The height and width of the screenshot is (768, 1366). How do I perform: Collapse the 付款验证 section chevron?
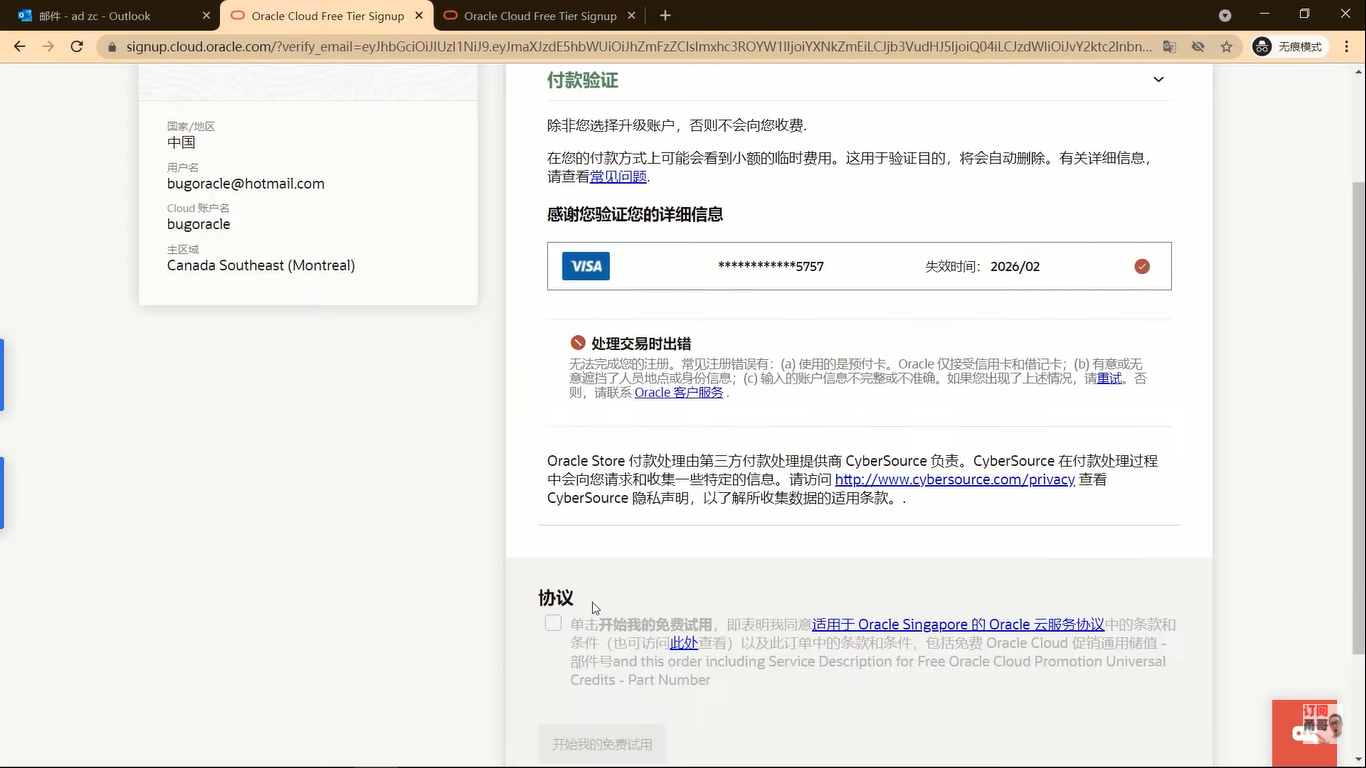tap(1158, 79)
